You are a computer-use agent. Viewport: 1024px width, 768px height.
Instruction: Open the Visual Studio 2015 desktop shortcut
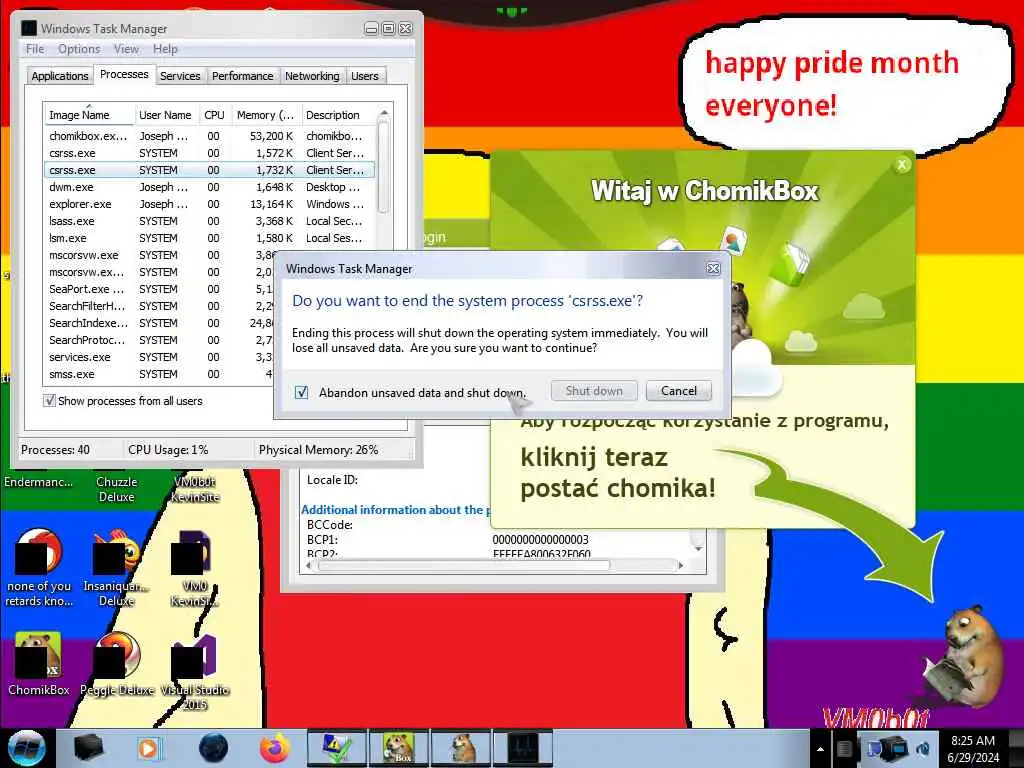[x=194, y=671]
